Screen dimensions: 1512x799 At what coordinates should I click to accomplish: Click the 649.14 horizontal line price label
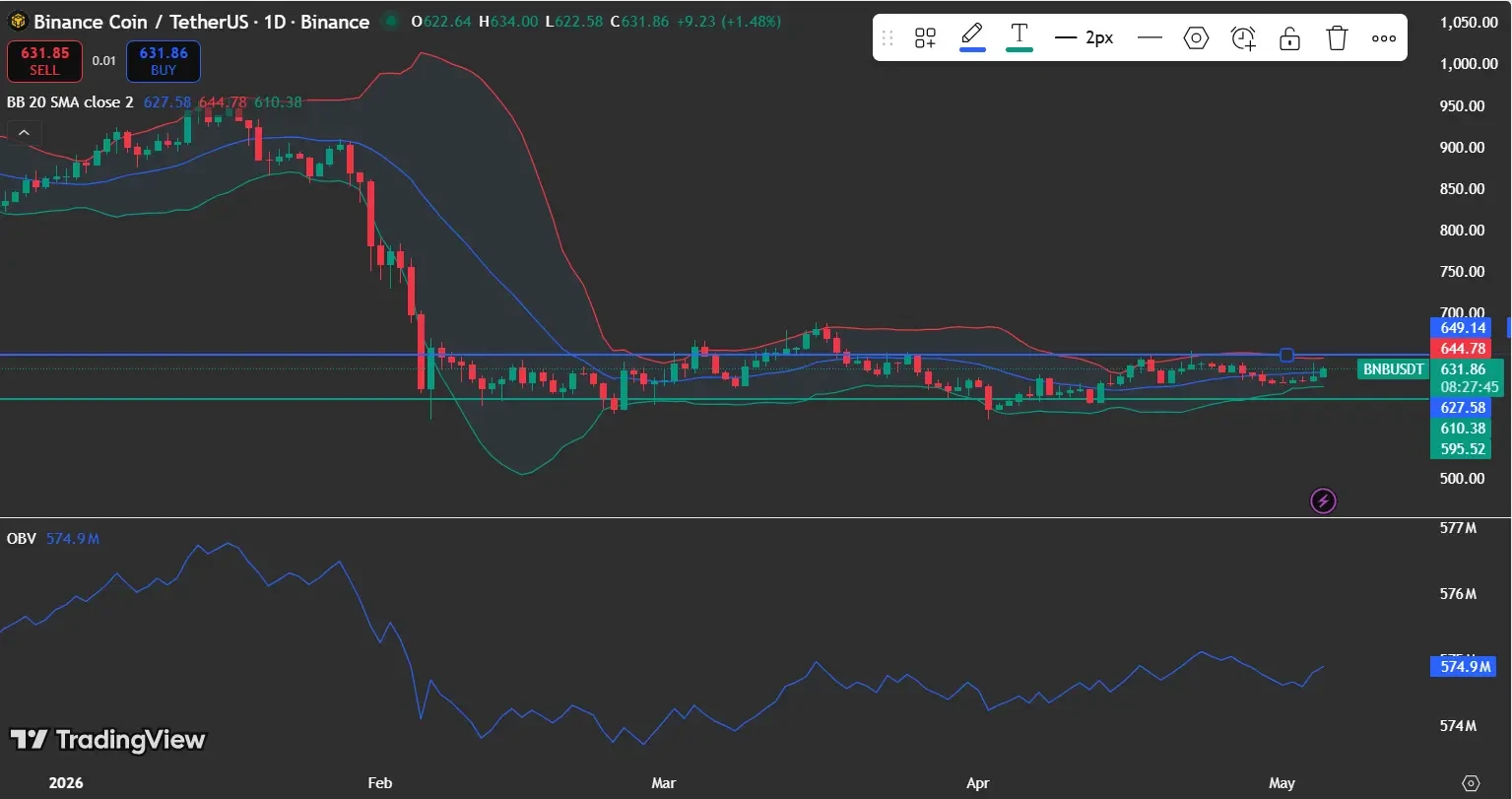[x=1462, y=328]
